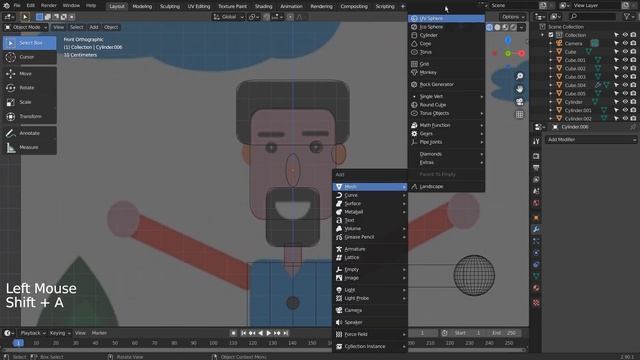Switch to the UV Editing workspace tab

[x=199, y=6]
